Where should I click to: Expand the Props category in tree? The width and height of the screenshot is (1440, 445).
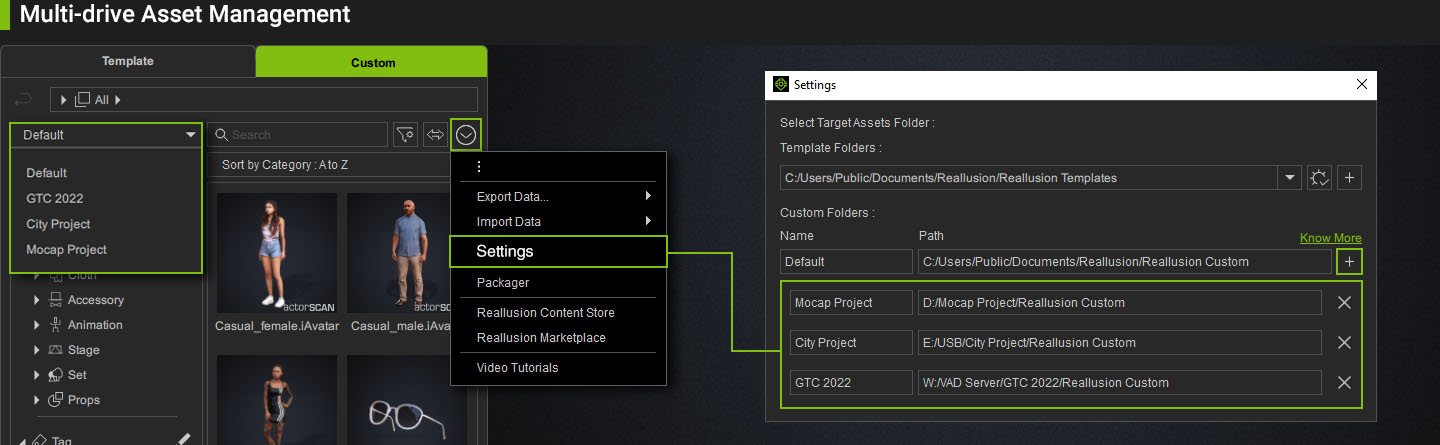pos(37,400)
